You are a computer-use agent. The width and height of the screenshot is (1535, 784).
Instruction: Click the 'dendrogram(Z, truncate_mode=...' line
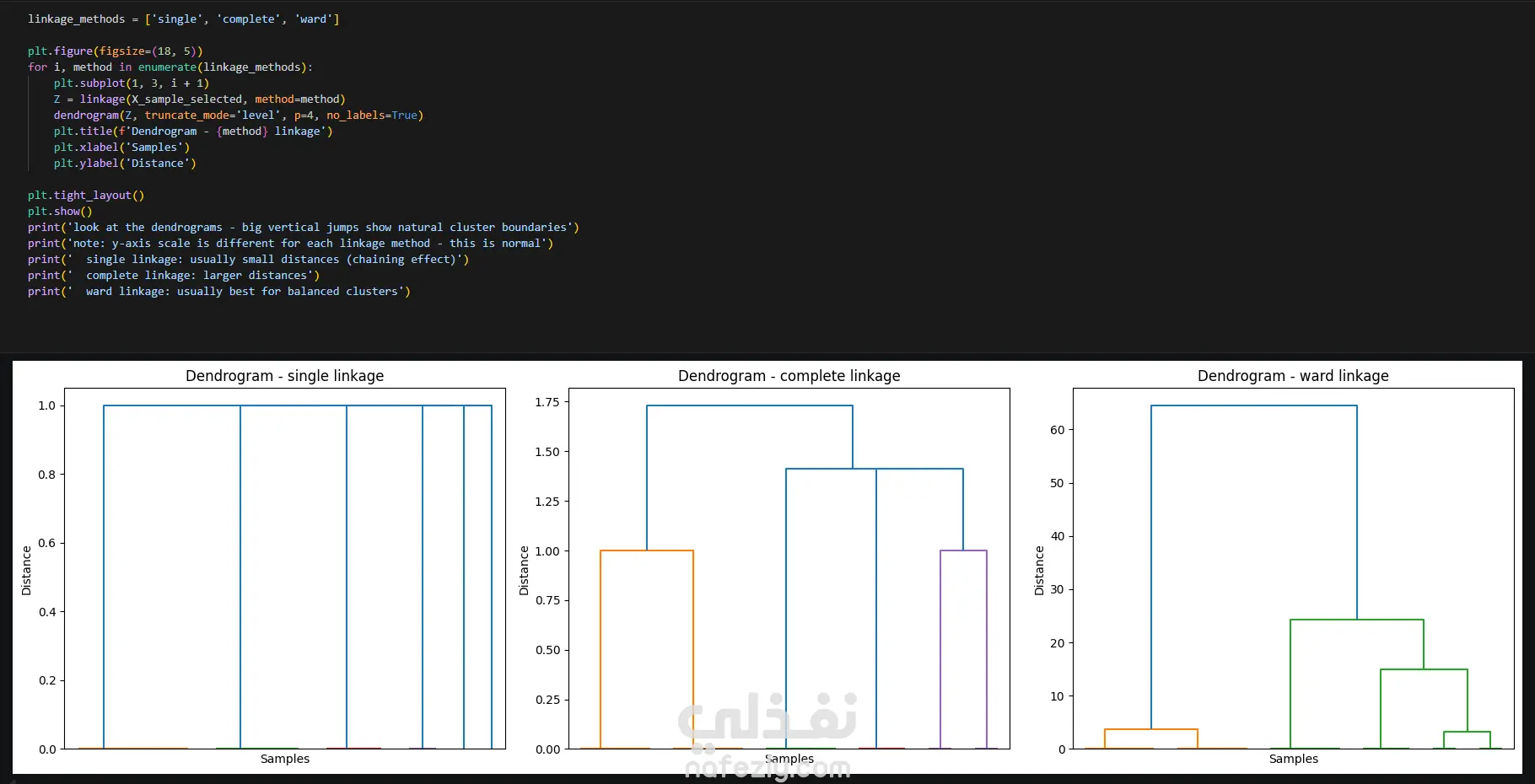(x=238, y=115)
